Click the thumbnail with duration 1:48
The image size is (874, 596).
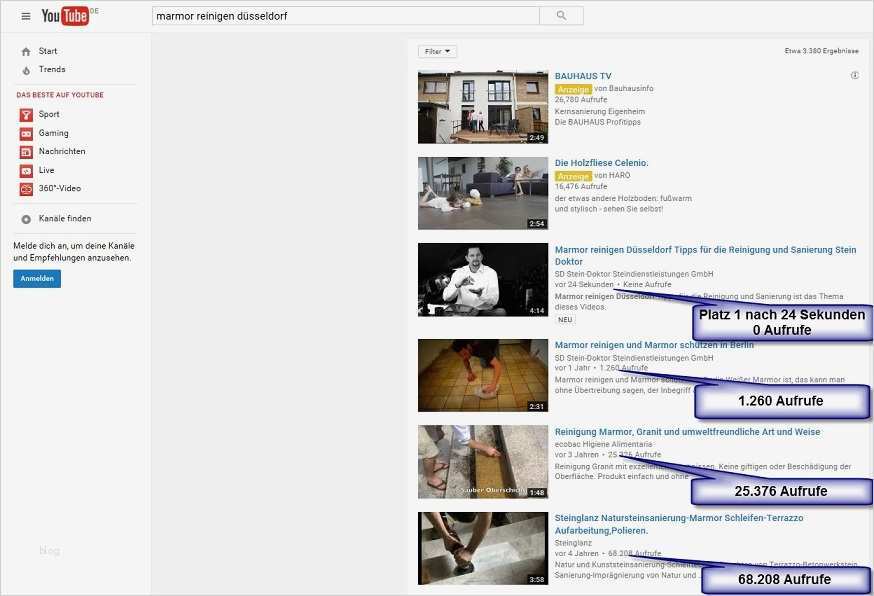click(x=483, y=462)
